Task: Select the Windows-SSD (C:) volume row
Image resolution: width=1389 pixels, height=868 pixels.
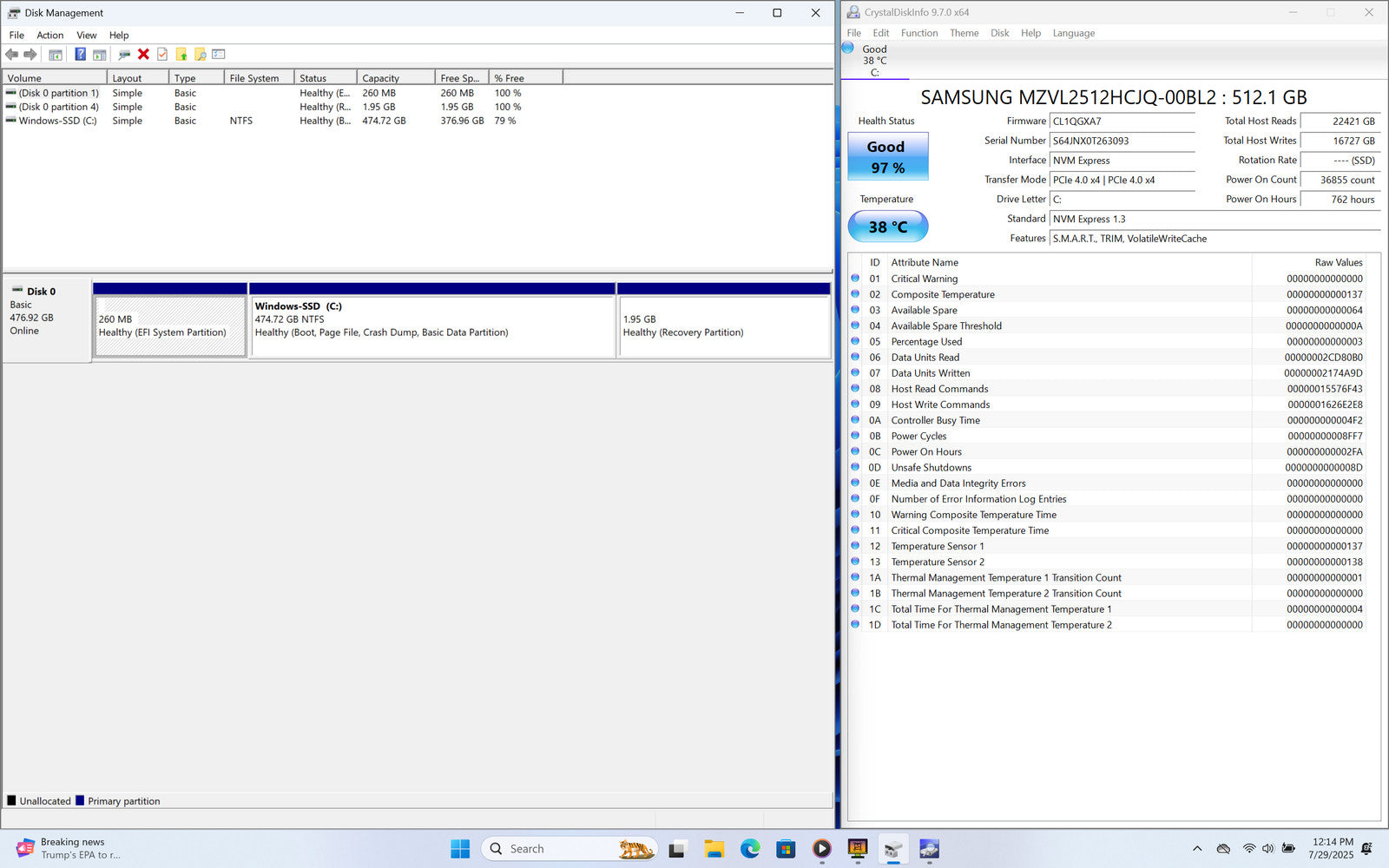Action: click(x=57, y=121)
